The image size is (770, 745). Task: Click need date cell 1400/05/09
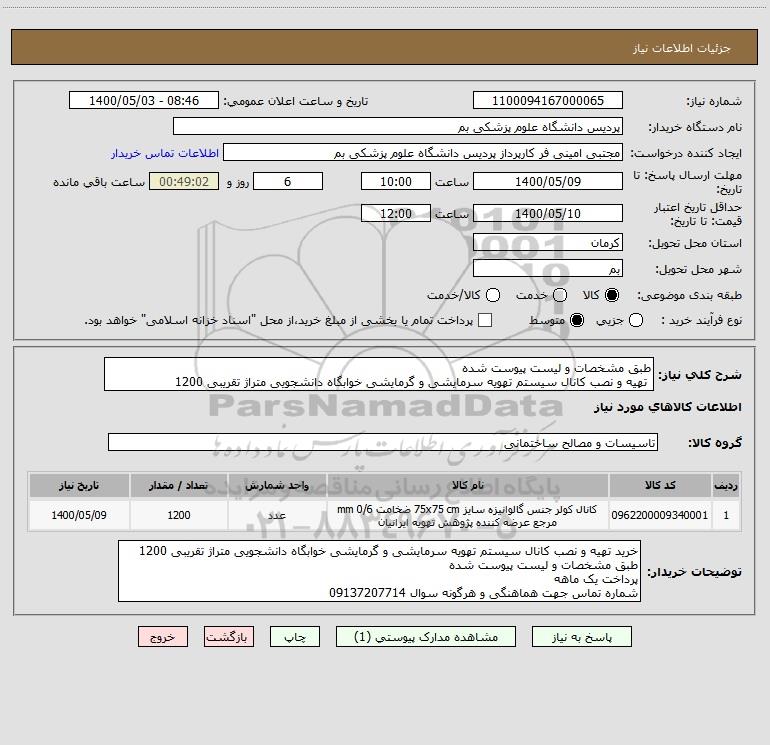click(x=79, y=515)
